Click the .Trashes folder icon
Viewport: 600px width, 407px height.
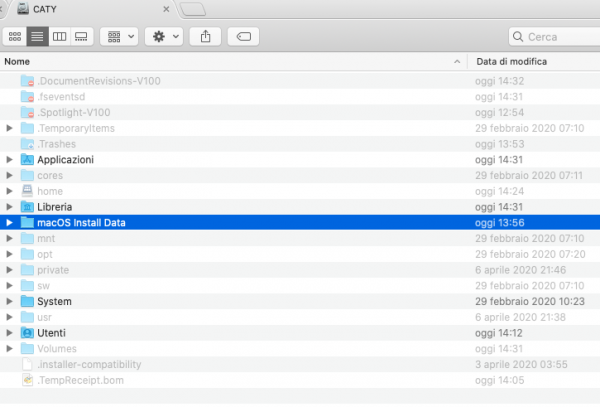27,144
